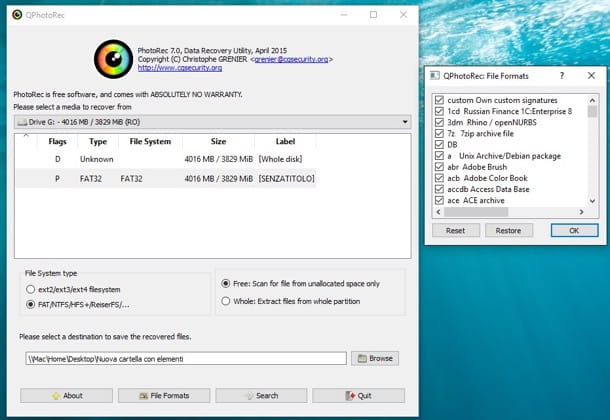The width and height of the screenshot is (610, 420).
Task: Toggle the acb Adobe Color Book checkbox
Action: click(x=439, y=178)
